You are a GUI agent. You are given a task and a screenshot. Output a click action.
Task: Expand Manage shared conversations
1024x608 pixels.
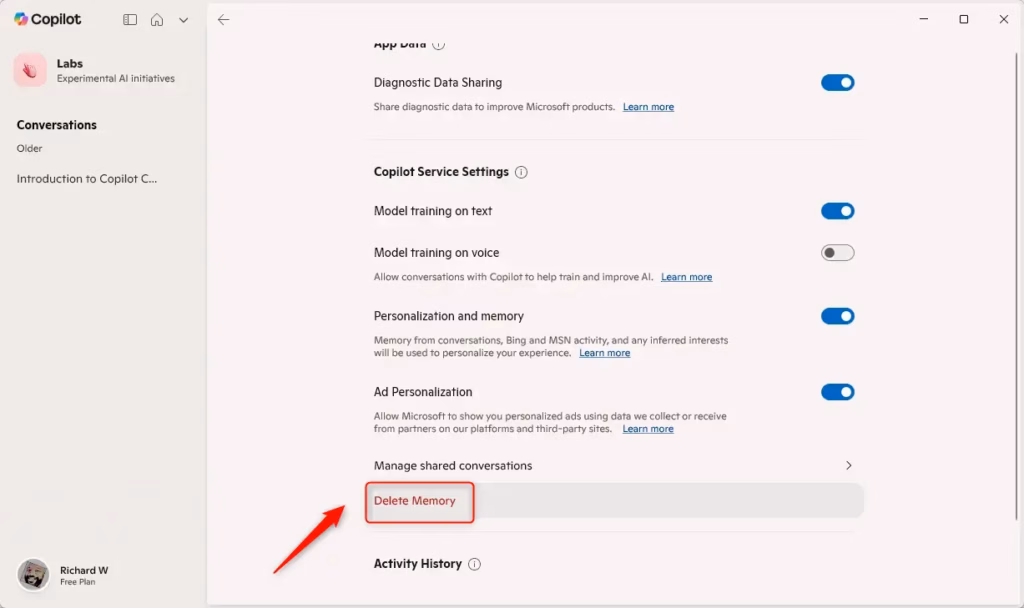pos(848,465)
